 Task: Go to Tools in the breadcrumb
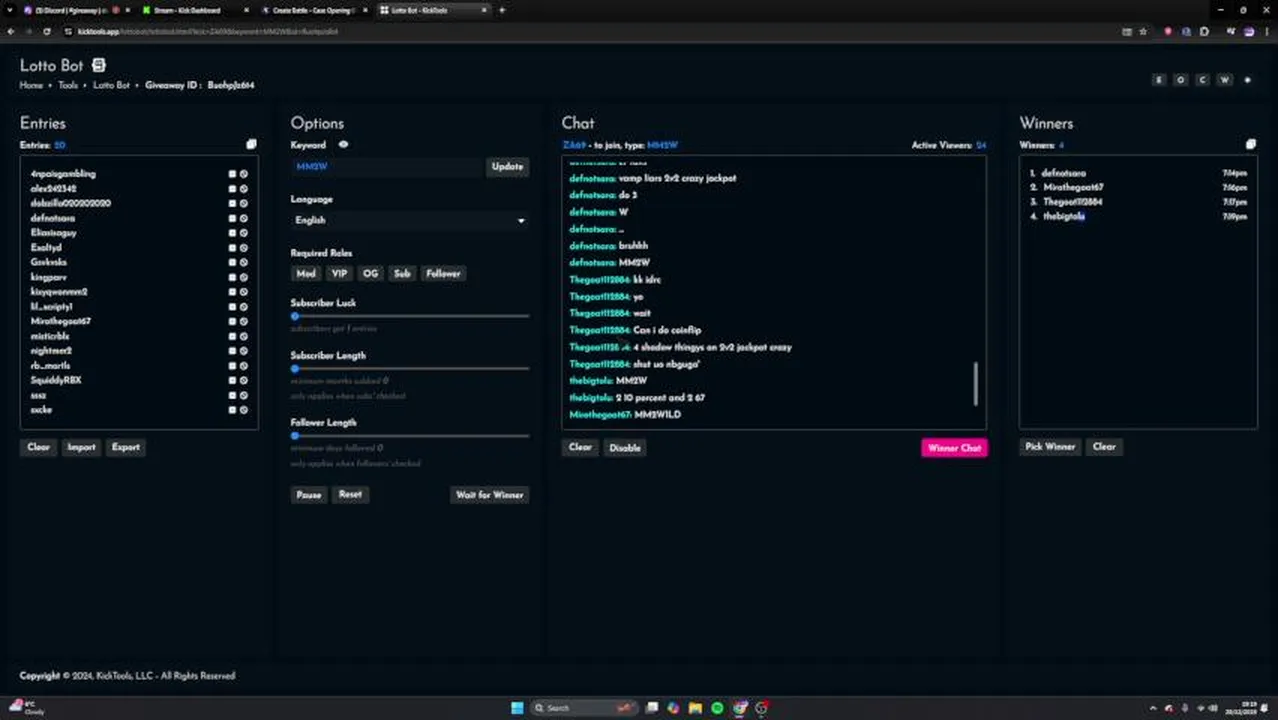click(67, 86)
